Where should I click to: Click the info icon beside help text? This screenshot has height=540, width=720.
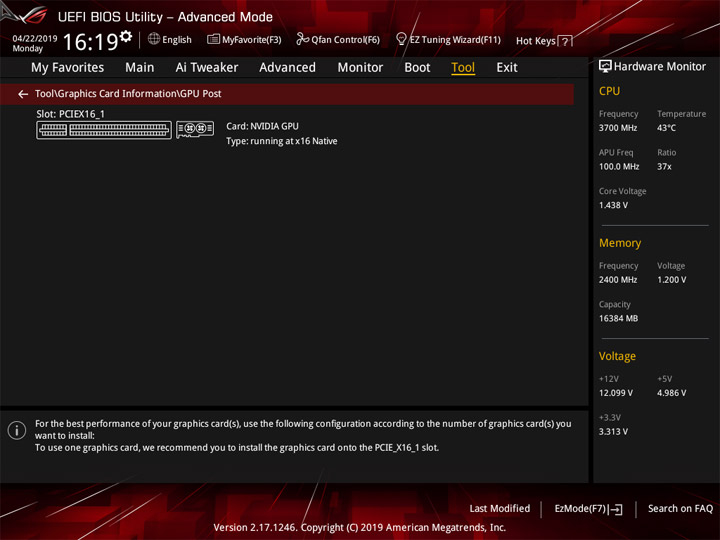click(17, 430)
